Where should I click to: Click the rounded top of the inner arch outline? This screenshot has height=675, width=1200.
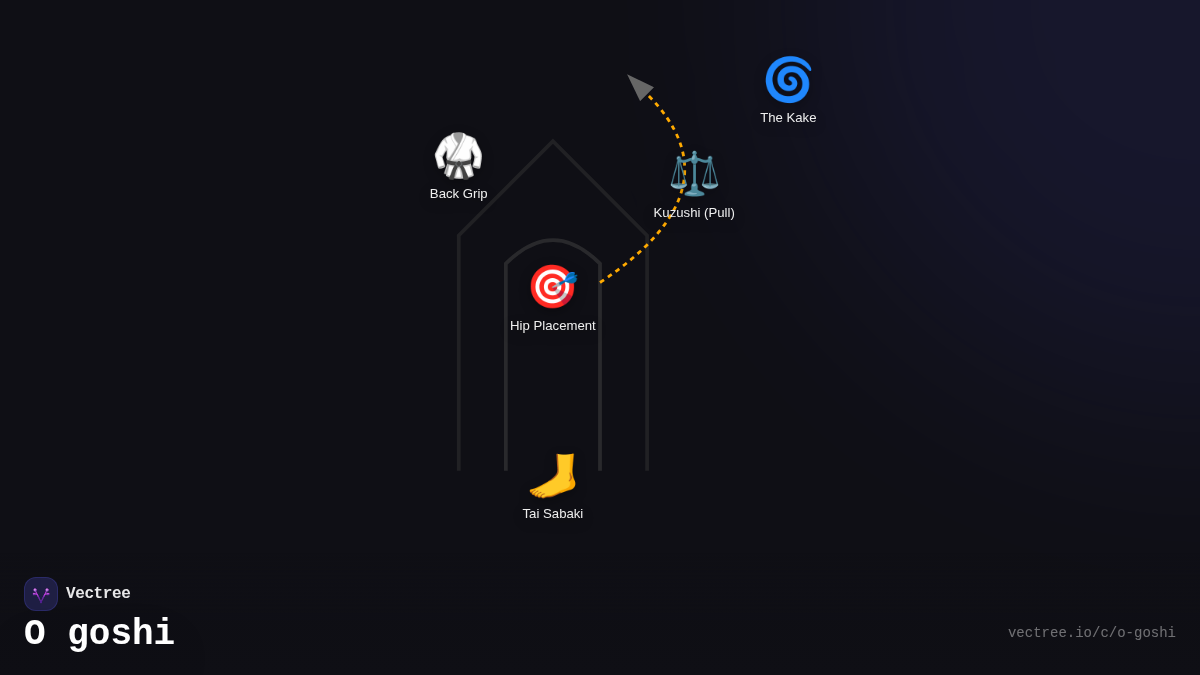(x=552, y=240)
